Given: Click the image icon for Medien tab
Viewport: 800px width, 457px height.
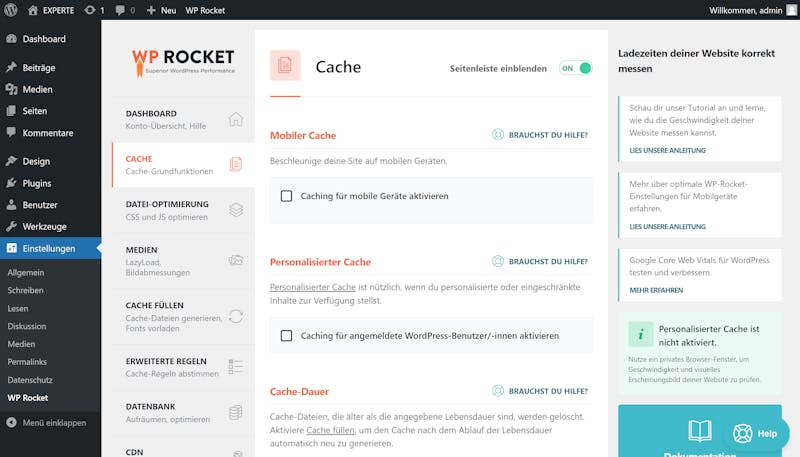Looking at the screenshot, I should click(x=236, y=260).
